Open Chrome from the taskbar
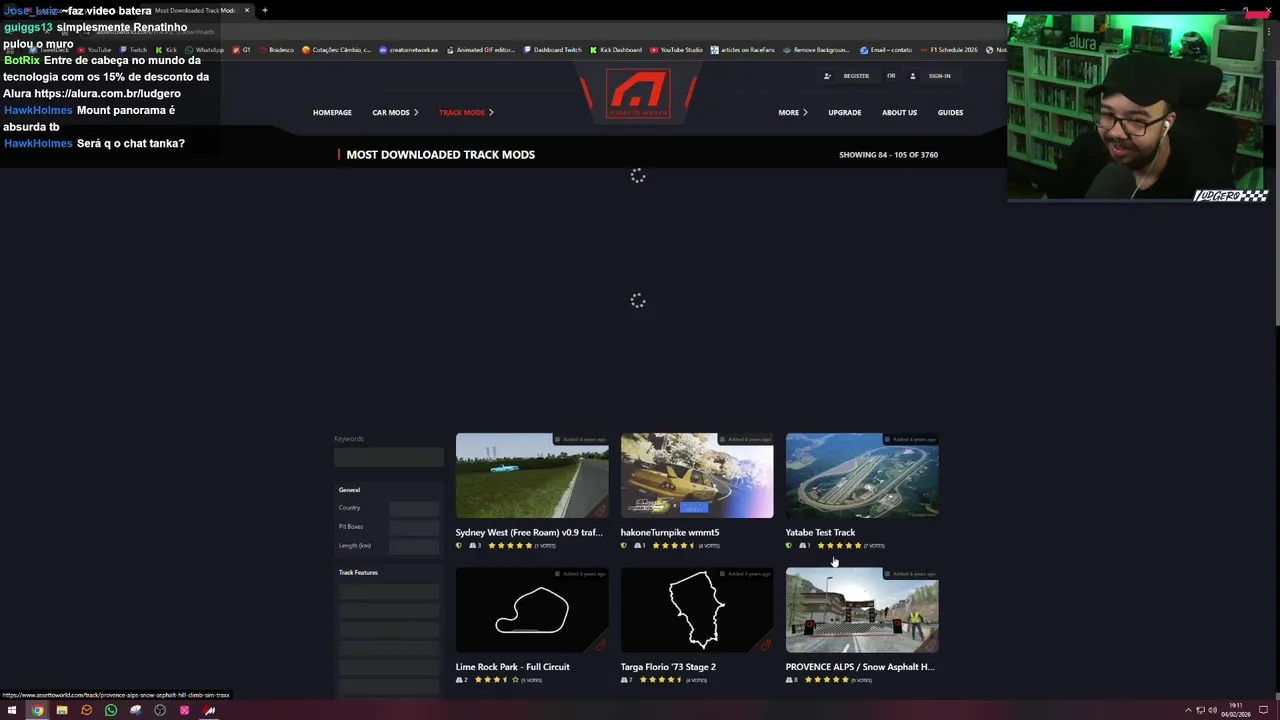Viewport: 1280px width, 720px height. [37, 710]
